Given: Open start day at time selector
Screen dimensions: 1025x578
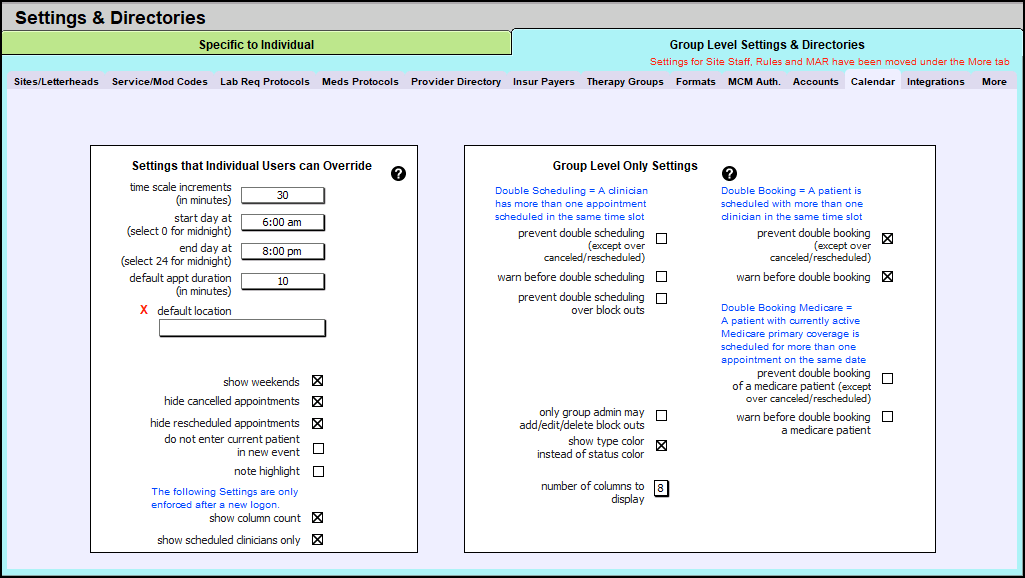Looking at the screenshot, I should (x=283, y=222).
